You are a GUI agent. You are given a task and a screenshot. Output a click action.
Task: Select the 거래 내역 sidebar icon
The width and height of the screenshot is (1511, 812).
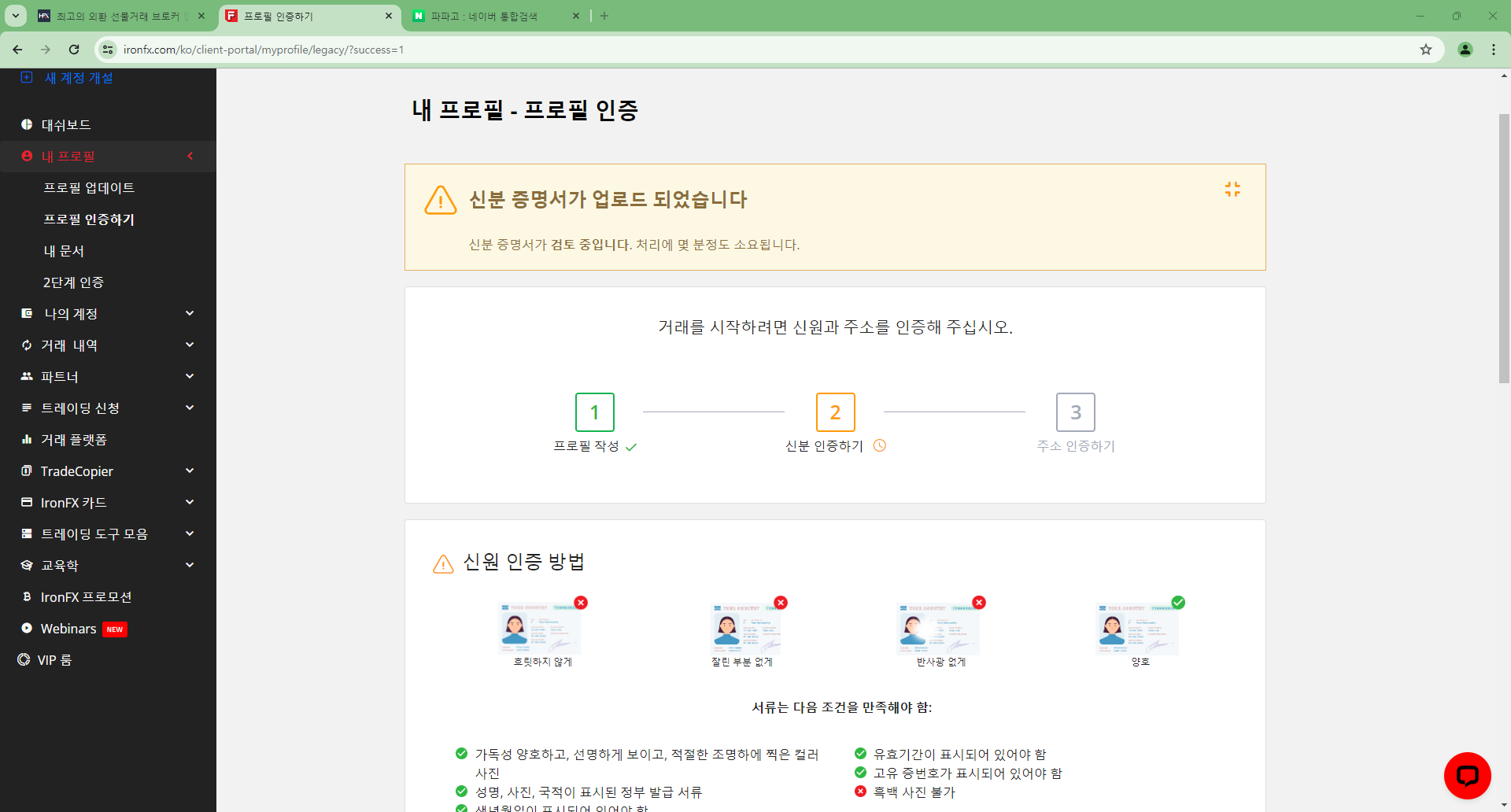[x=26, y=345]
